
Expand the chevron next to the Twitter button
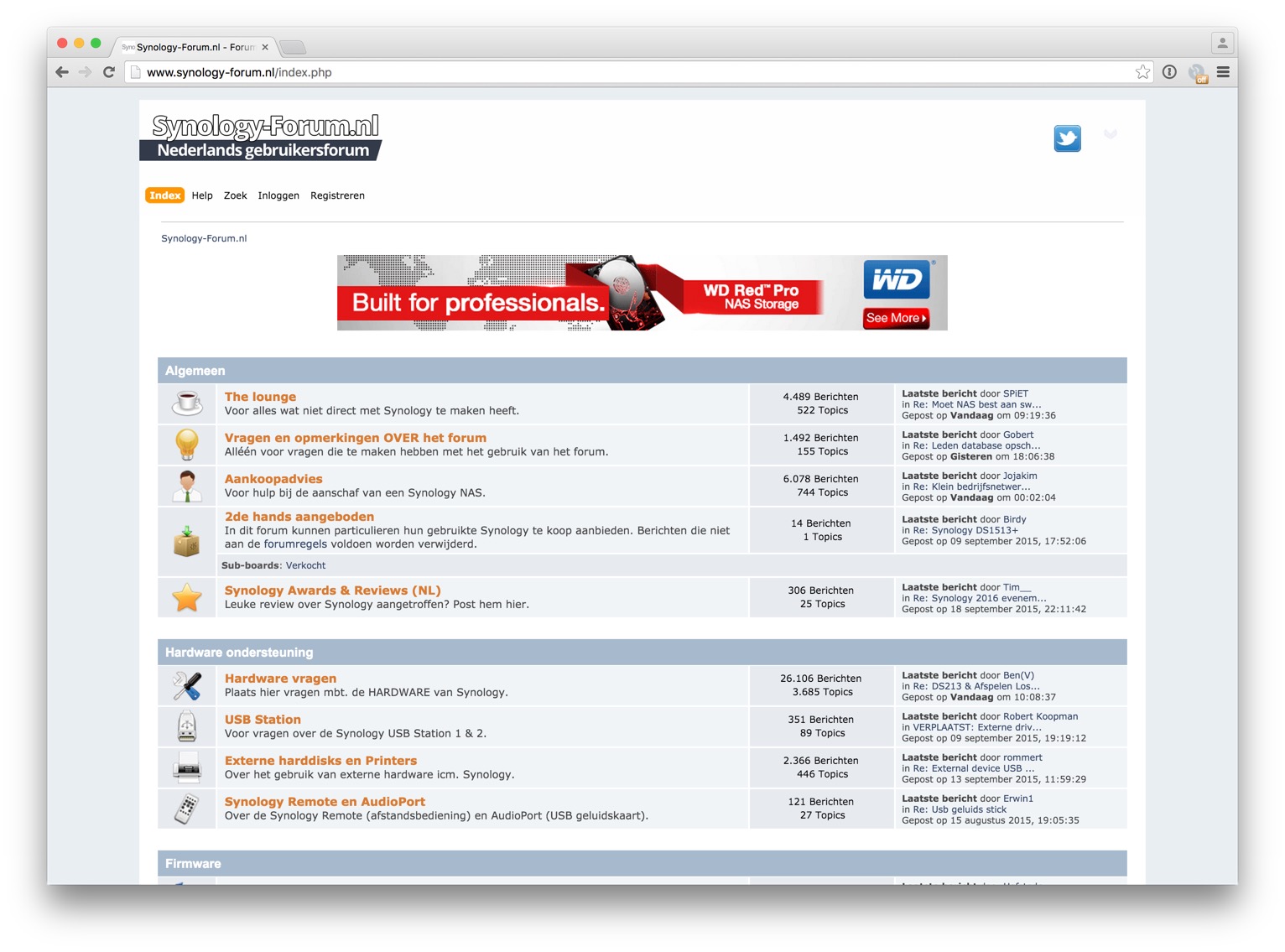point(1111,135)
